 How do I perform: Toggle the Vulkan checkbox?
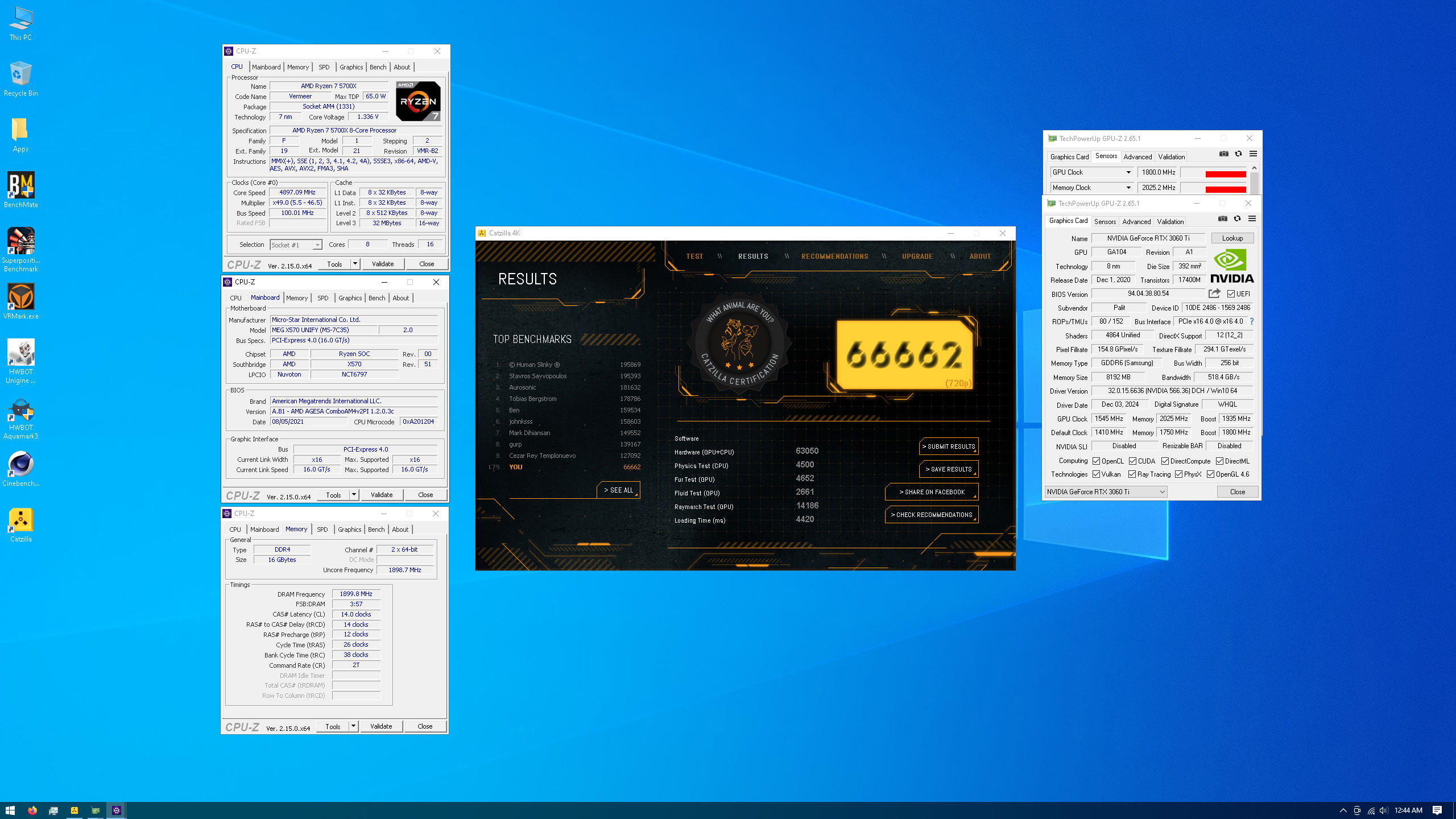(x=1097, y=474)
